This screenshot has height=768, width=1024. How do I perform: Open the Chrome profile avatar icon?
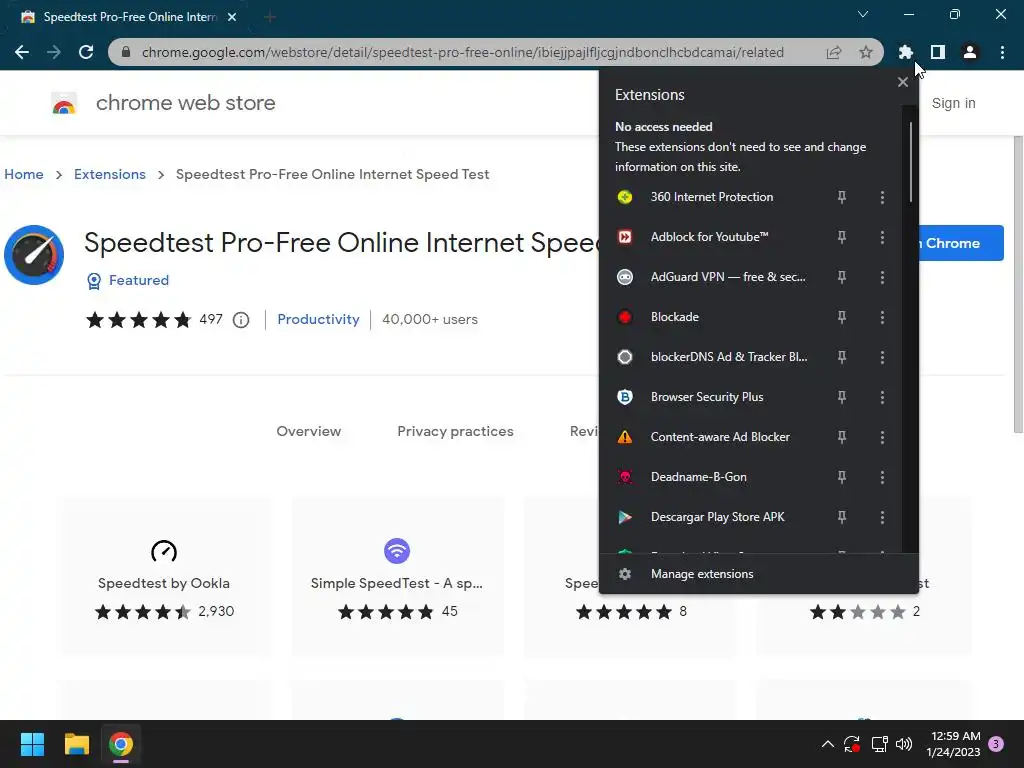970,52
